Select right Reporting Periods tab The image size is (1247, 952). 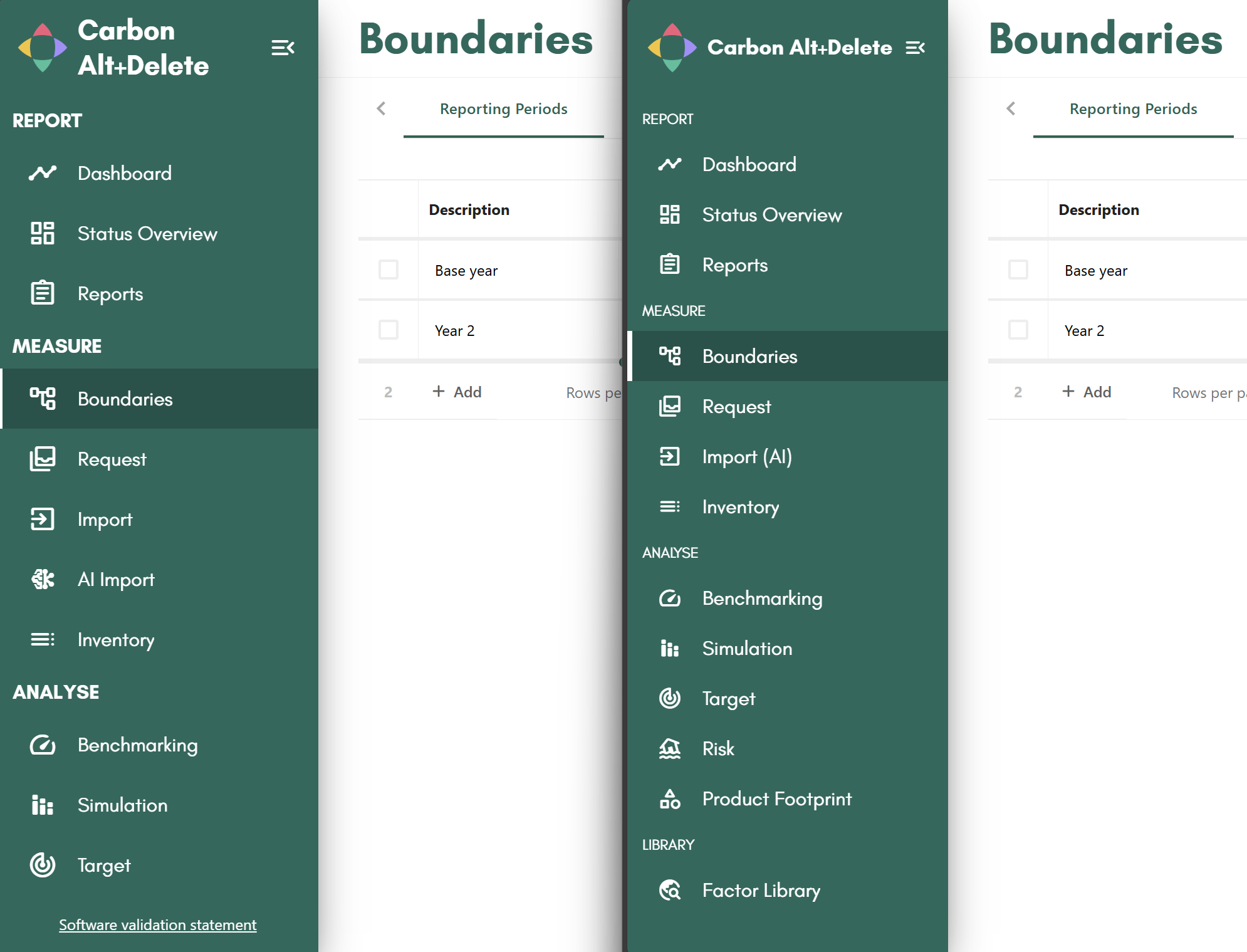[x=1133, y=109]
